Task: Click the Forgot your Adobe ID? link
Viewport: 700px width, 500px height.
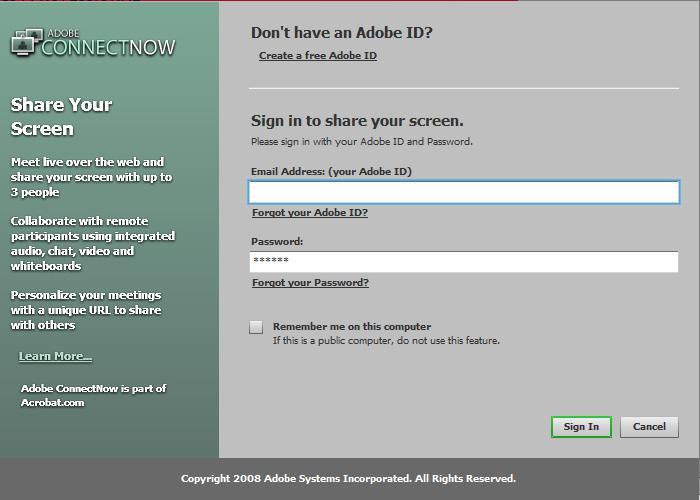Action: (x=309, y=213)
